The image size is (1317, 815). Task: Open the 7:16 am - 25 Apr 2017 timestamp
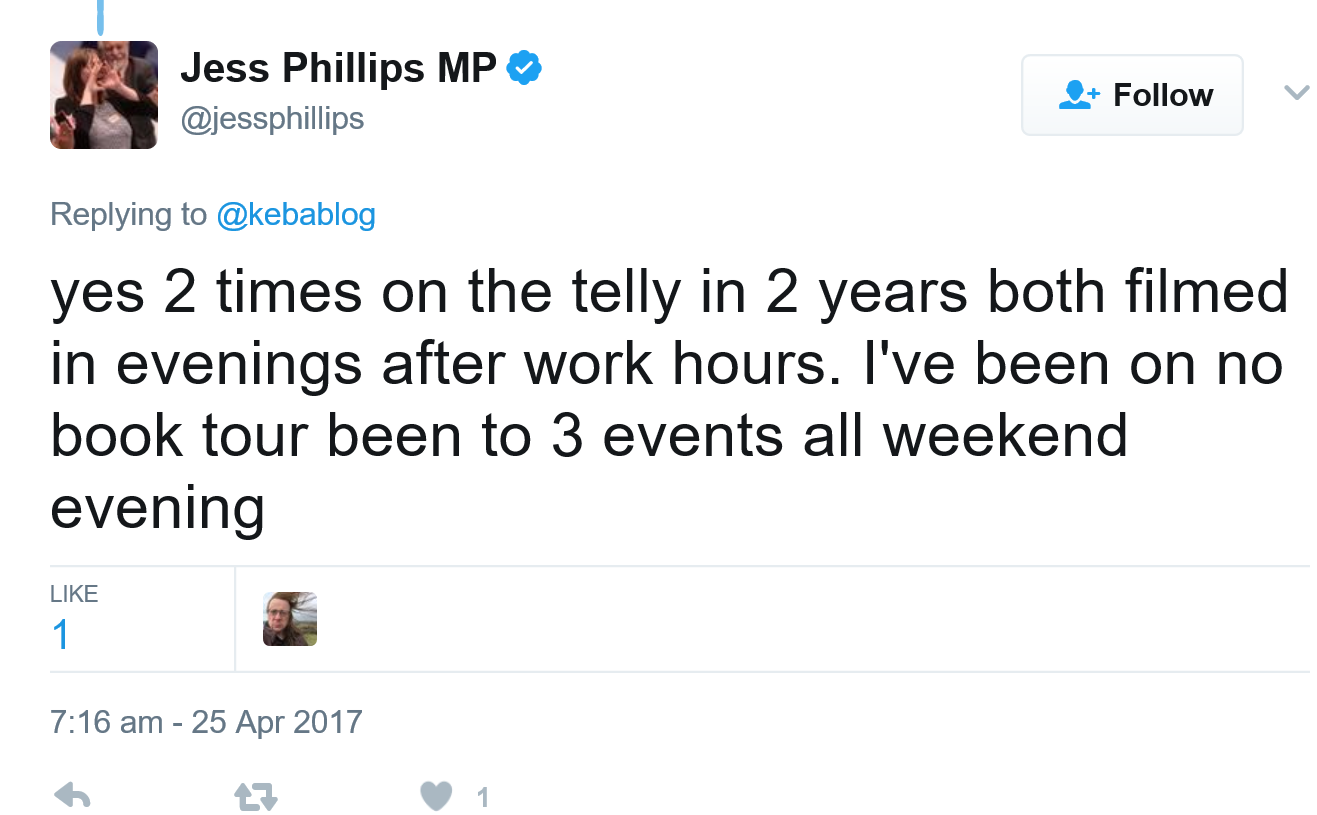[x=206, y=721]
